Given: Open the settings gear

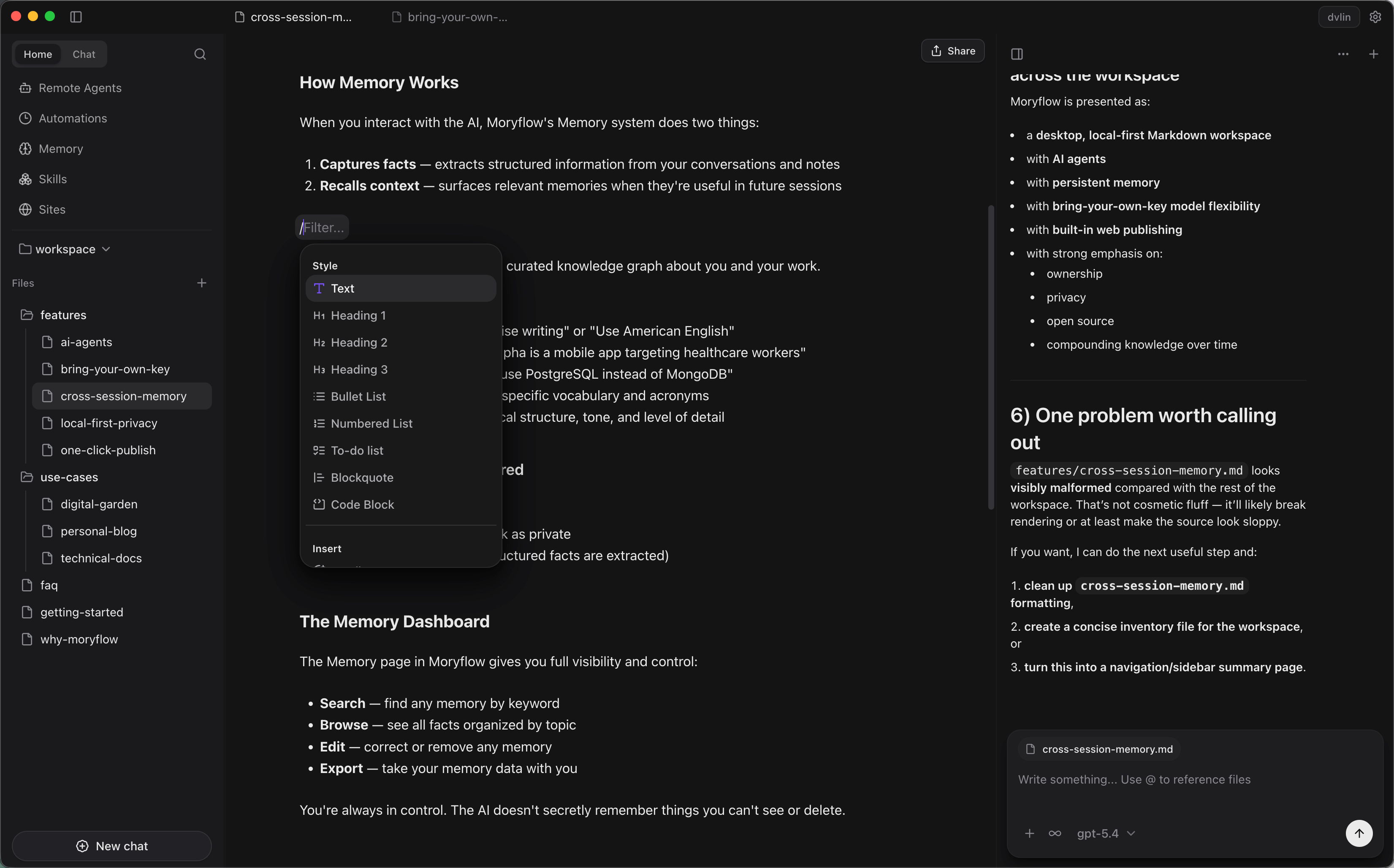Looking at the screenshot, I should 1375,16.
